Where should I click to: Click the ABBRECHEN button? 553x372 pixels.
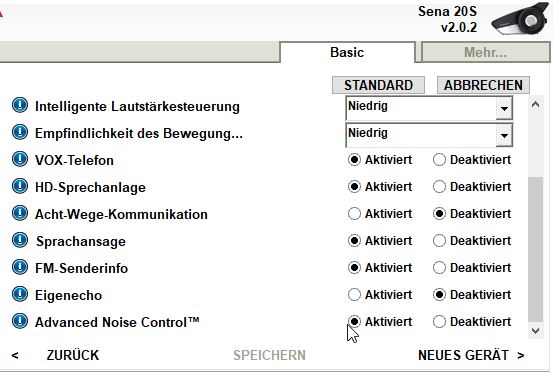pyautogui.click(x=483, y=85)
